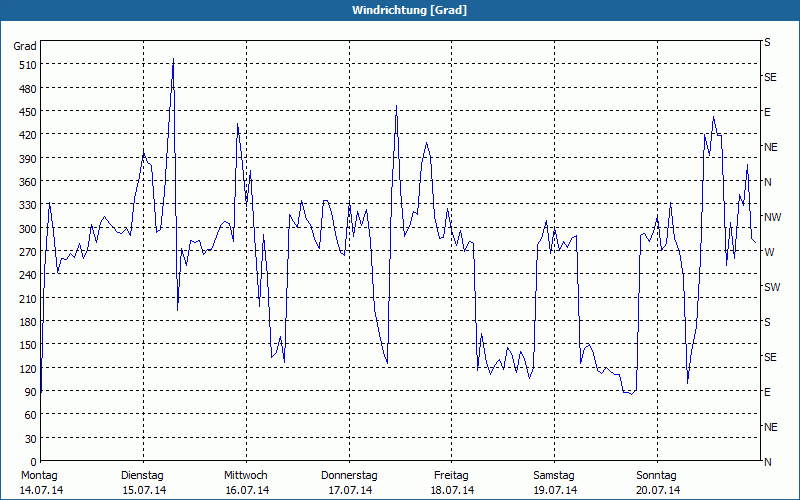Click the y-axis value 480
The image size is (800, 500).
pyautogui.click(x=28, y=89)
